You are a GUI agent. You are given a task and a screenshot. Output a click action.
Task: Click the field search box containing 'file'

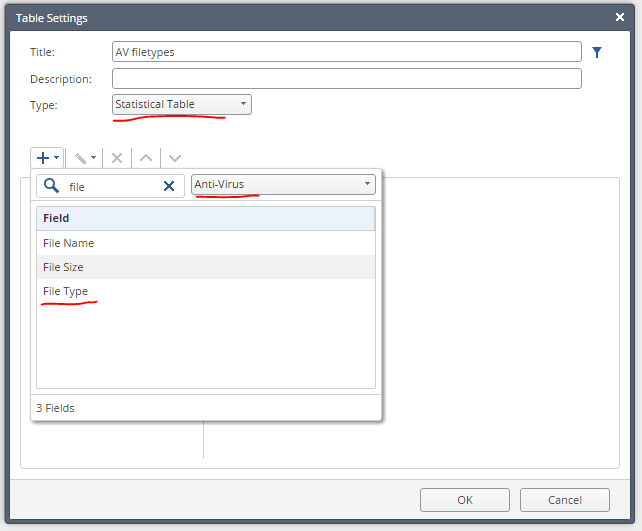click(x=111, y=186)
